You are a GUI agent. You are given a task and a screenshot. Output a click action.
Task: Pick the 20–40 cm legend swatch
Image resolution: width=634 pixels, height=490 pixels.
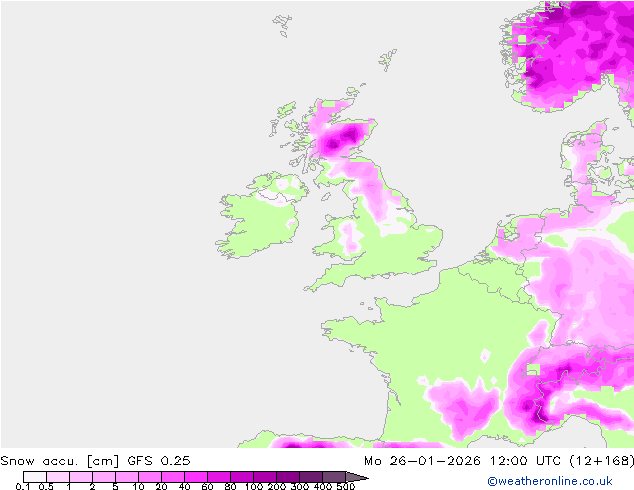173,477
